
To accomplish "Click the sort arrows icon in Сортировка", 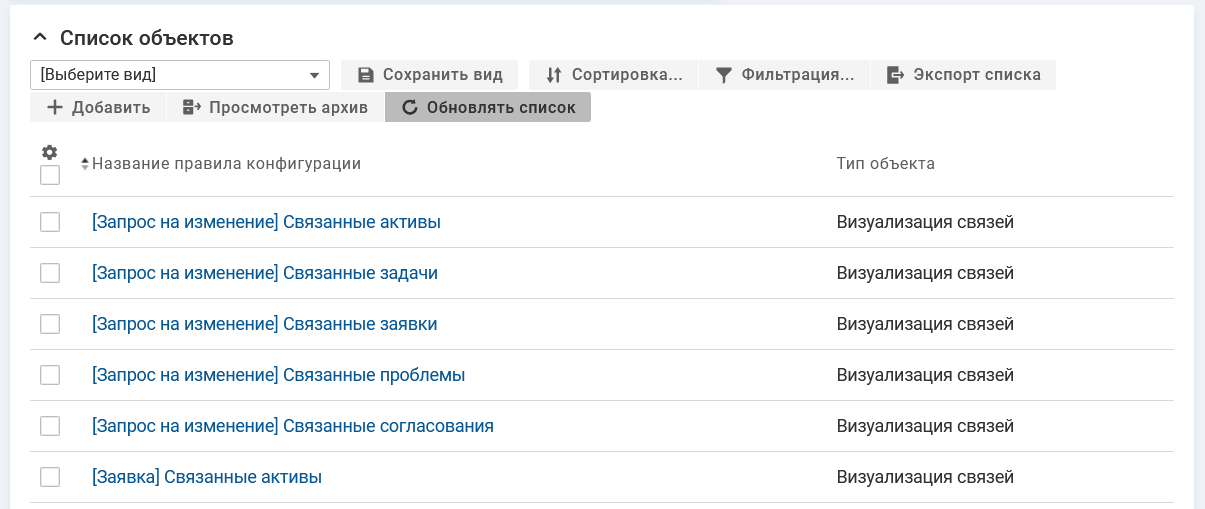I will click(553, 75).
